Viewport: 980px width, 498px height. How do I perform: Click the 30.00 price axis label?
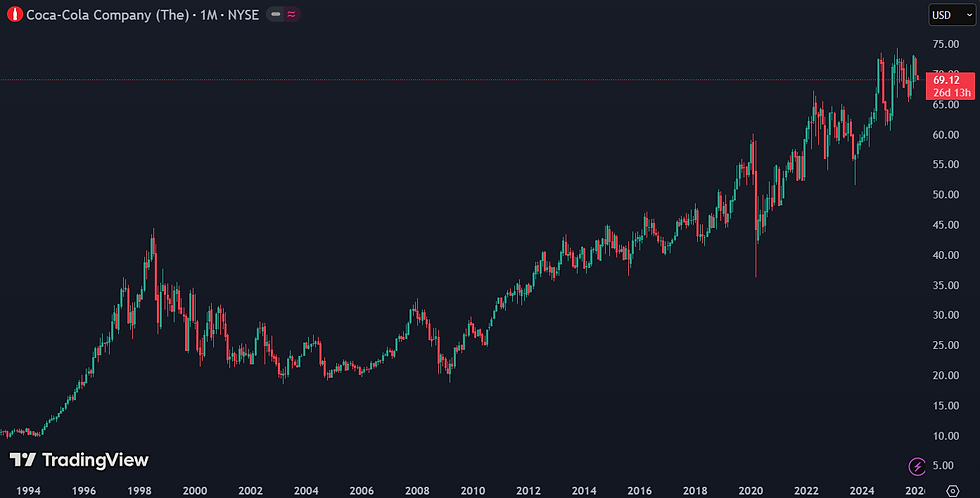click(x=946, y=315)
